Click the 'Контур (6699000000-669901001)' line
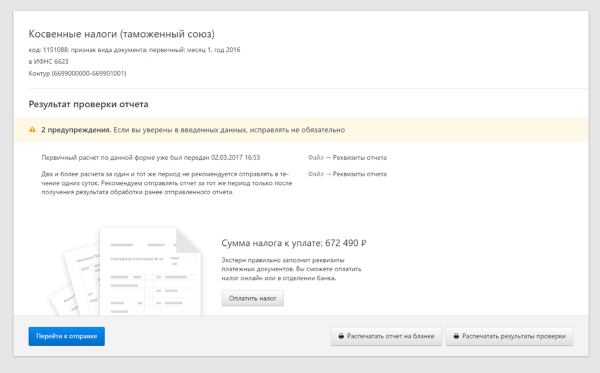600x373 pixels. tap(77, 73)
